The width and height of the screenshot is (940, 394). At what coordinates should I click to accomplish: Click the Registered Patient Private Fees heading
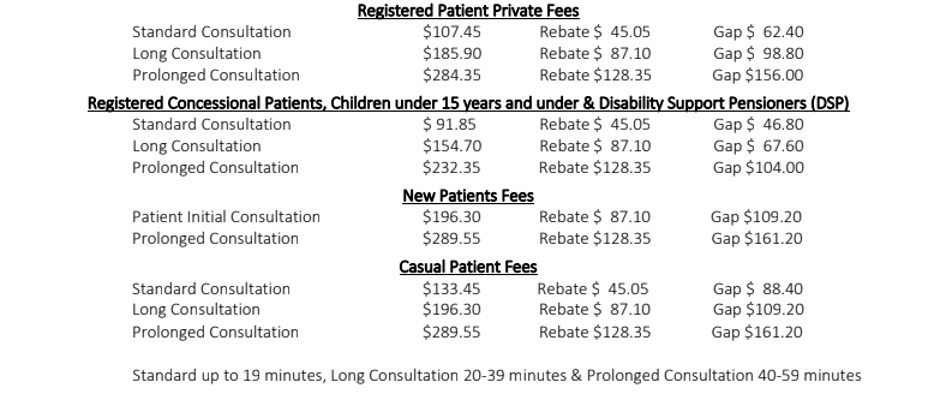click(x=468, y=11)
